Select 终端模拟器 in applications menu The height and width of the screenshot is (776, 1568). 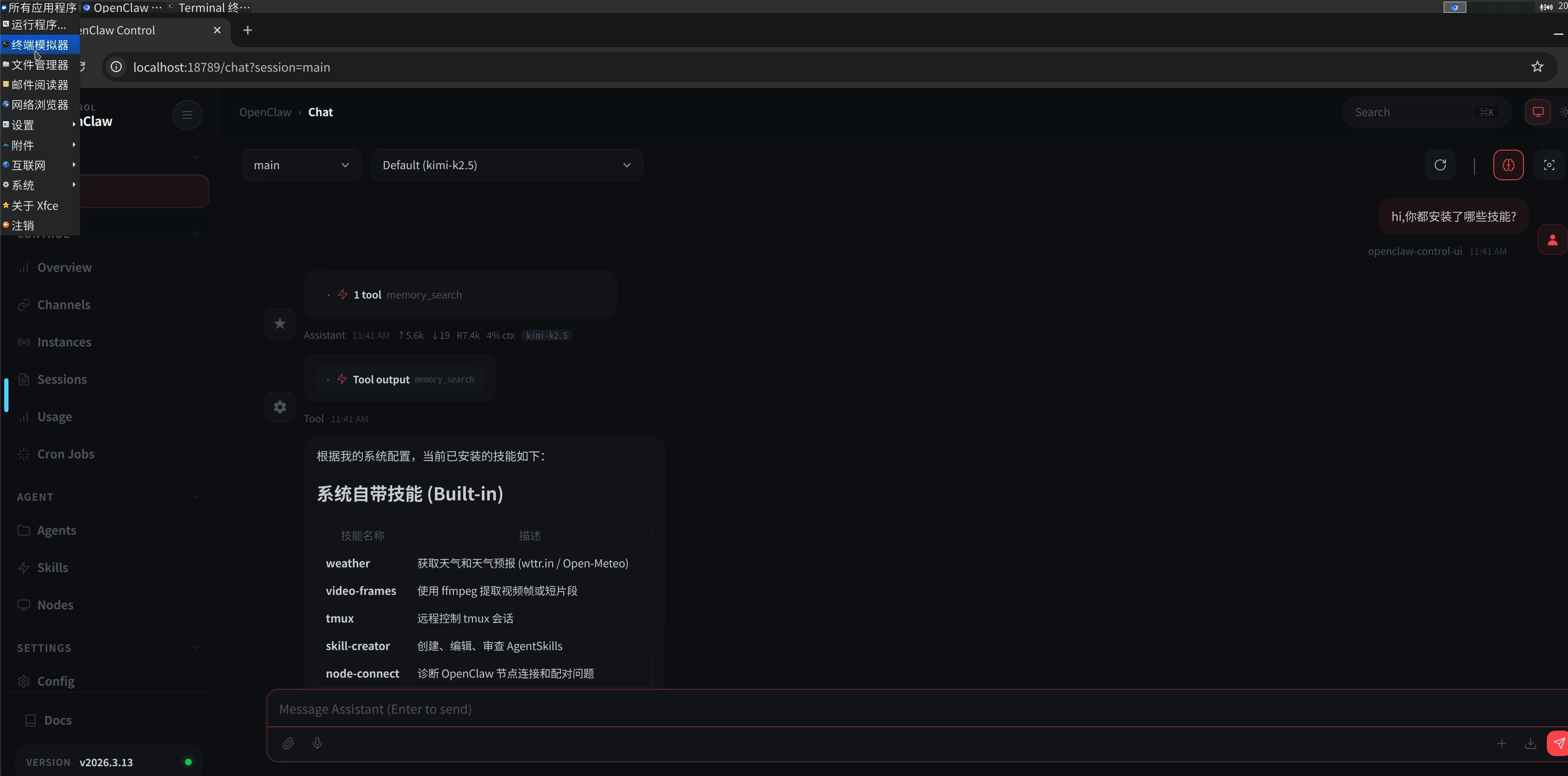[39, 45]
